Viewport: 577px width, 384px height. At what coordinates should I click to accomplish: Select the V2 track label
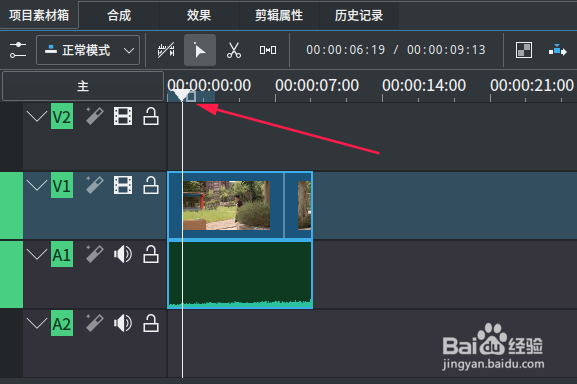(62, 117)
